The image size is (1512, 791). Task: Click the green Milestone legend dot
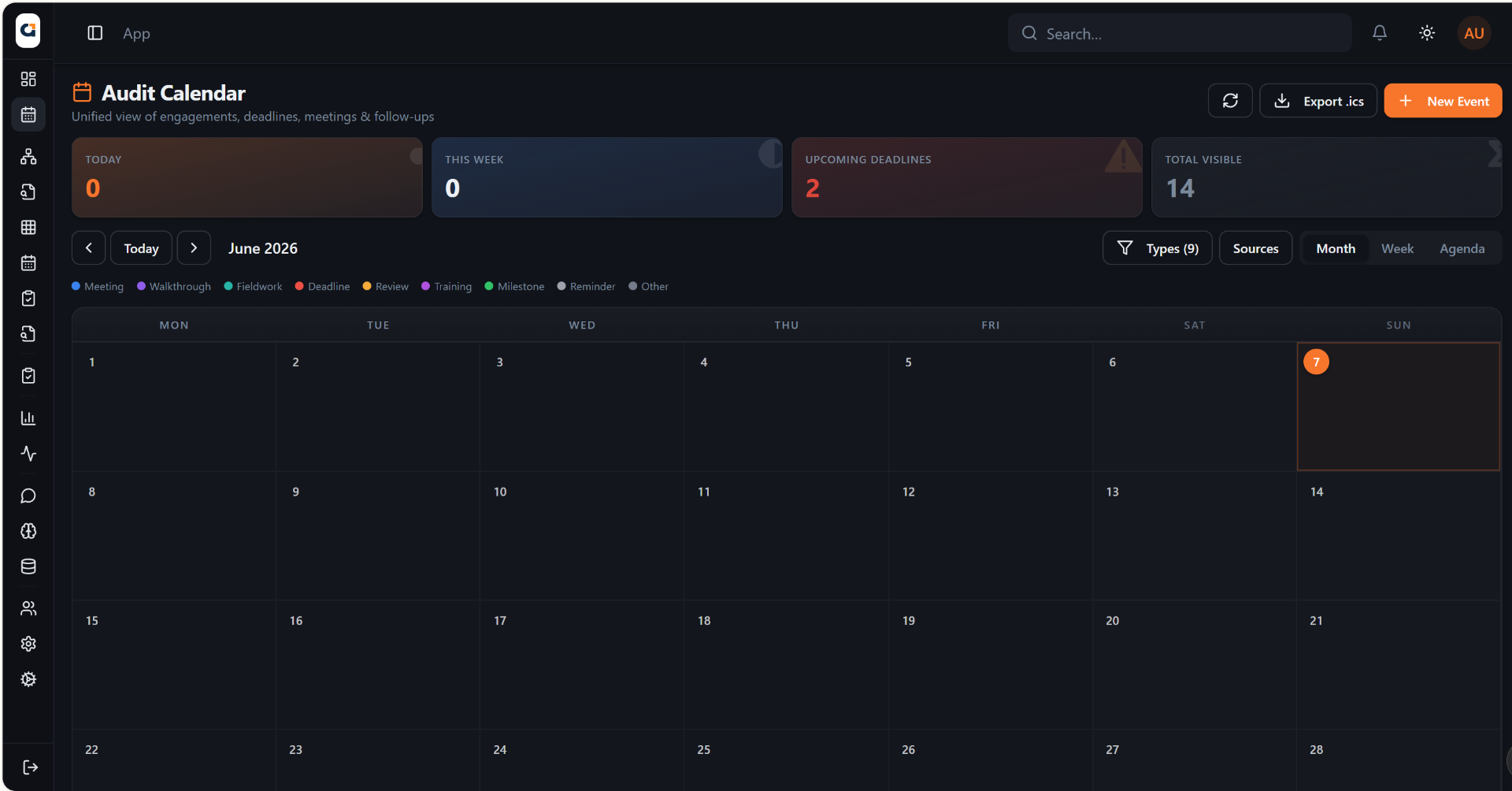click(x=489, y=286)
